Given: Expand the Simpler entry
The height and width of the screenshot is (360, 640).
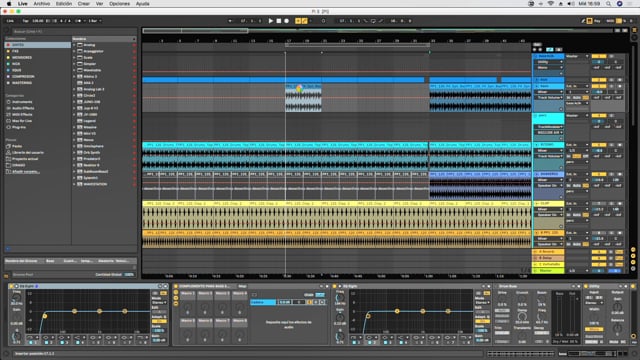Looking at the screenshot, I should point(74,64).
